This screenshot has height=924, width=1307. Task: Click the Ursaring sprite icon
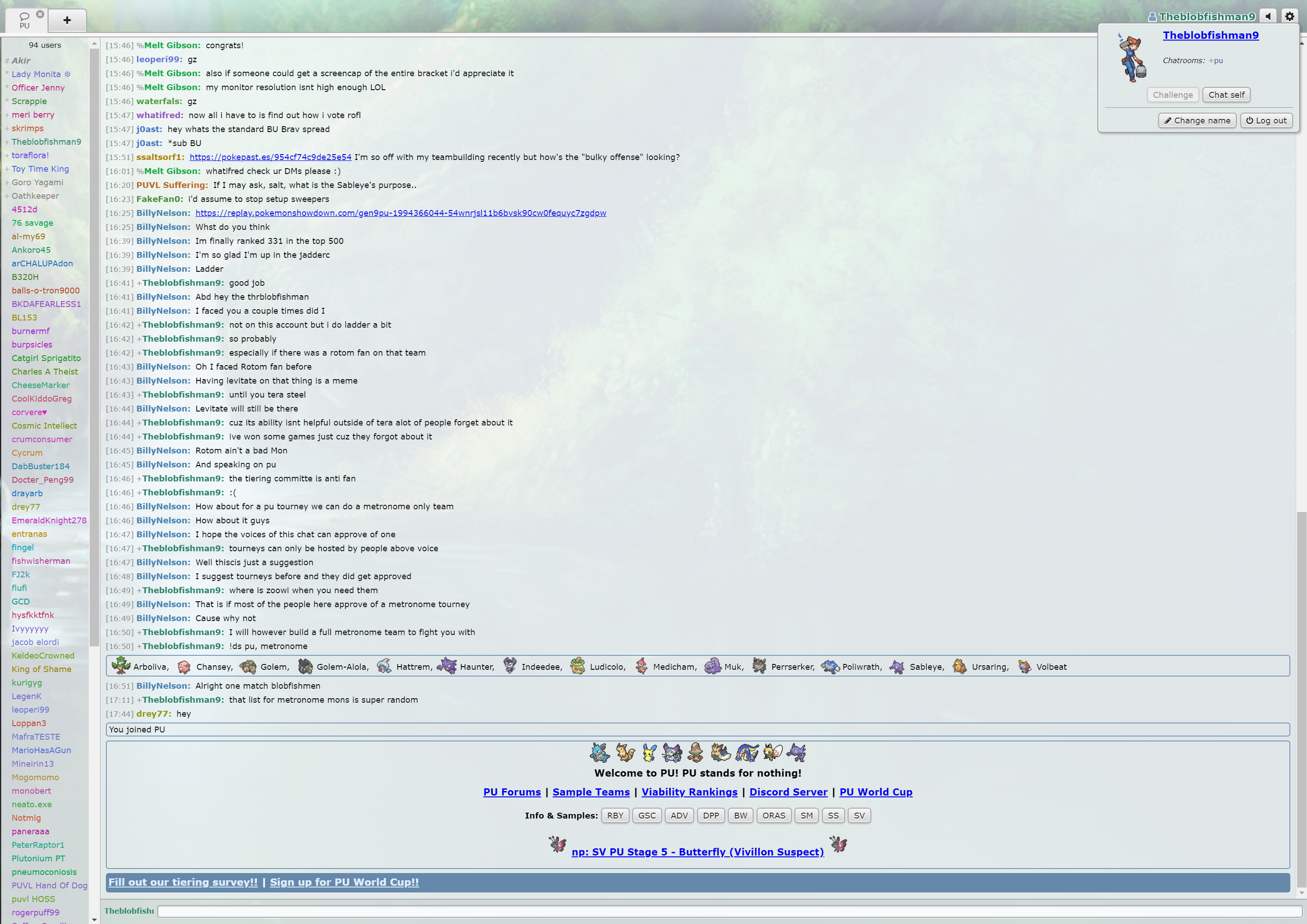point(959,666)
